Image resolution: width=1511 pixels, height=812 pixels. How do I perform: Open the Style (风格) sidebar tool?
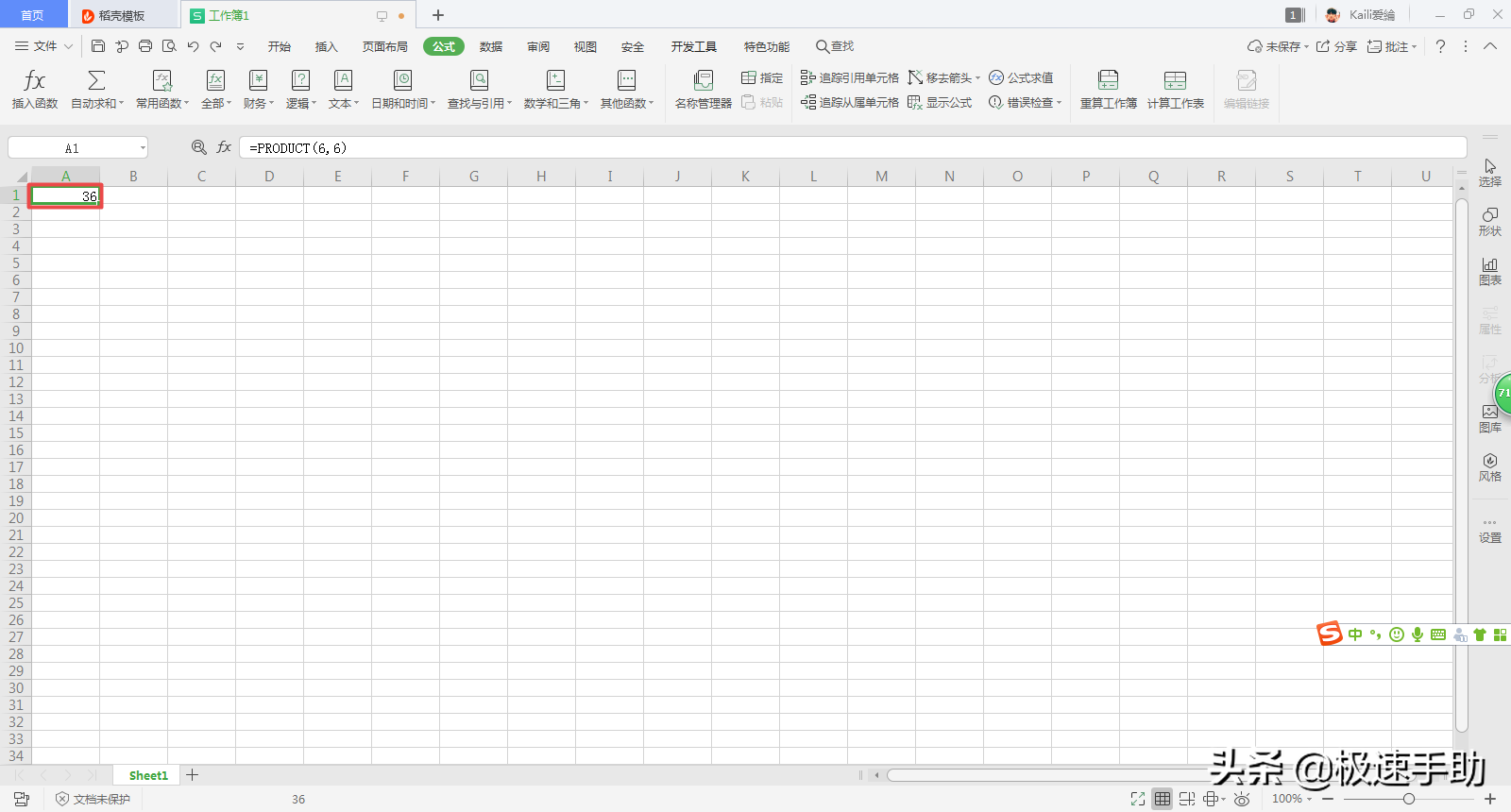pyautogui.click(x=1489, y=467)
